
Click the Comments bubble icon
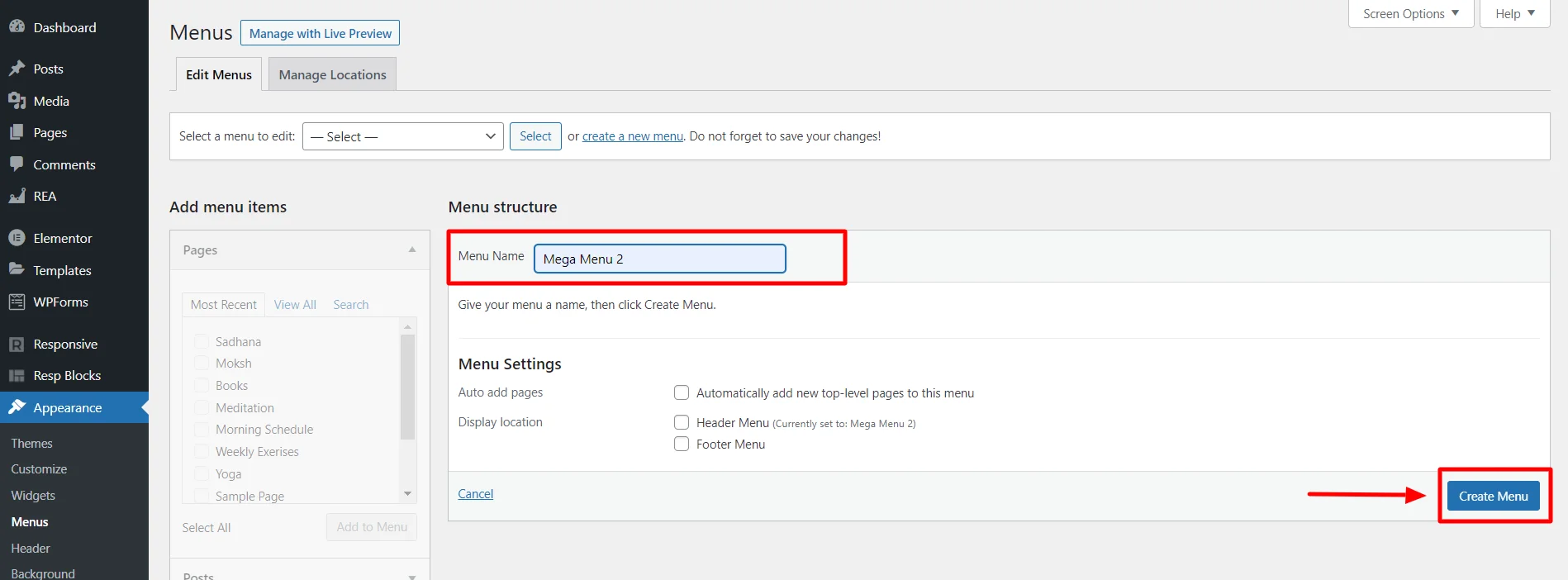click(17, 164)
